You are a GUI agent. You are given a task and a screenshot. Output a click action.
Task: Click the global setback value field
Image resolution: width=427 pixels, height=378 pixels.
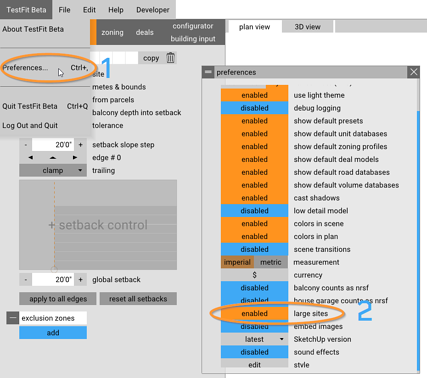pos(53,280)
